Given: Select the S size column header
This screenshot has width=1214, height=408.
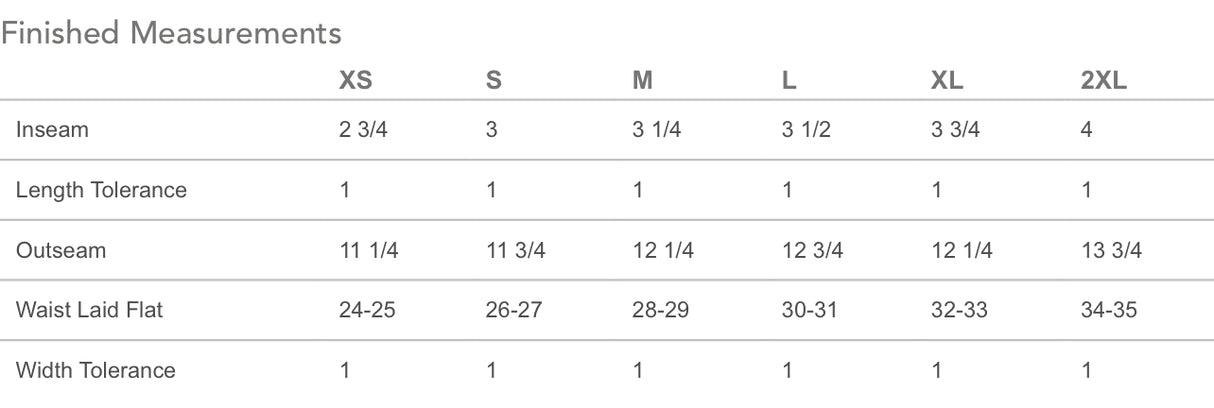Looking at the screenshot, I should point(493,82).
